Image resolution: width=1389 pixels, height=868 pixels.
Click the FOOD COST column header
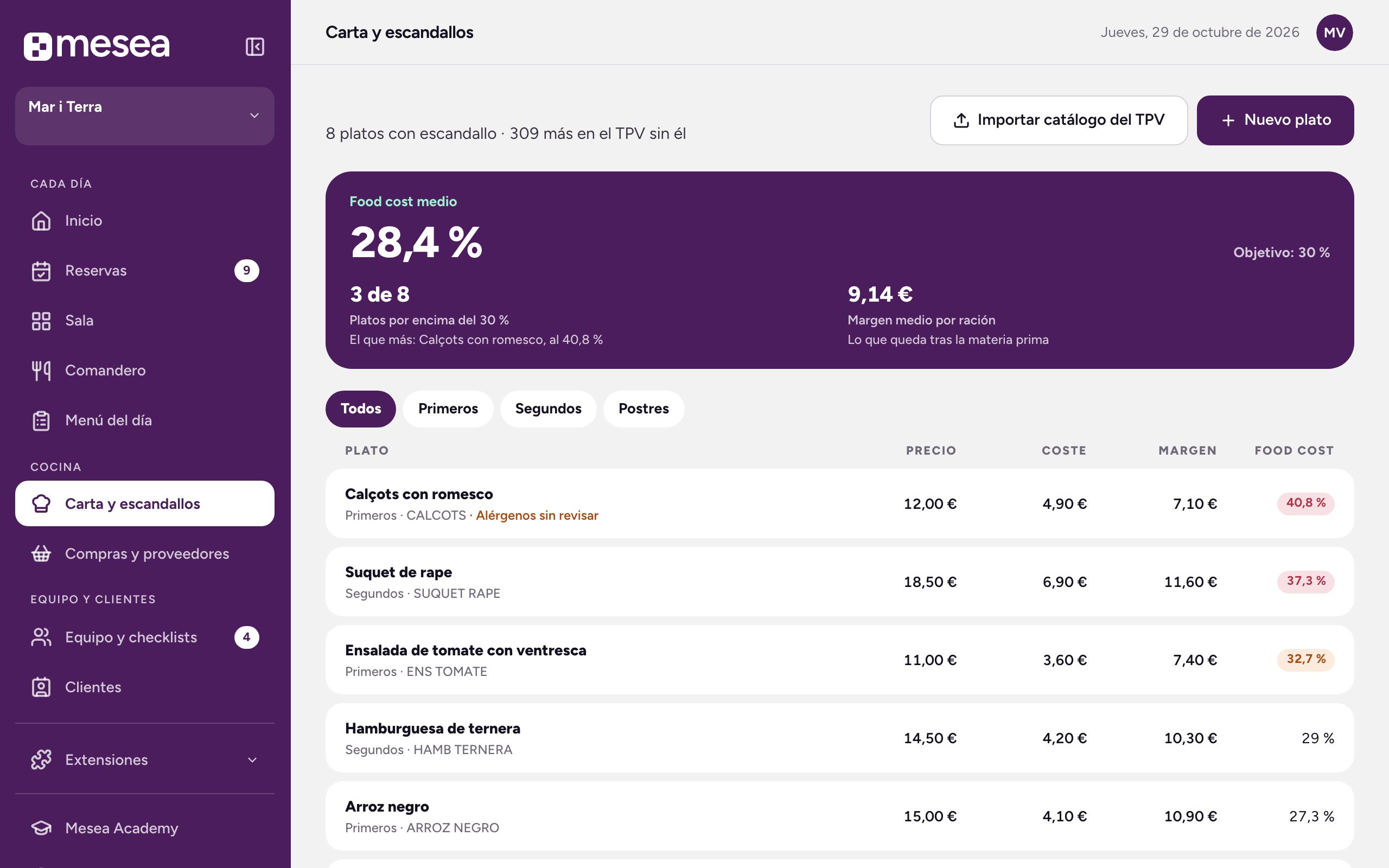pyautogui.click(x=1294, y=451)
